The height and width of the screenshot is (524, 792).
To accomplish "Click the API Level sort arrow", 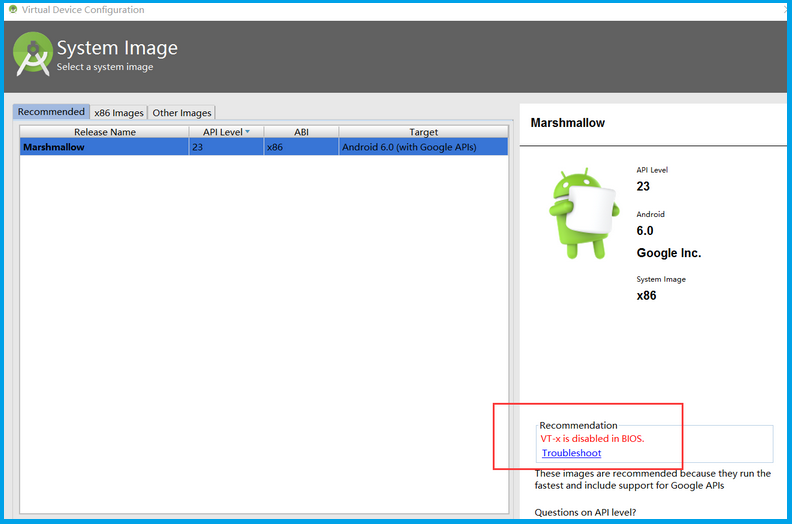I will tap(248, 131).
